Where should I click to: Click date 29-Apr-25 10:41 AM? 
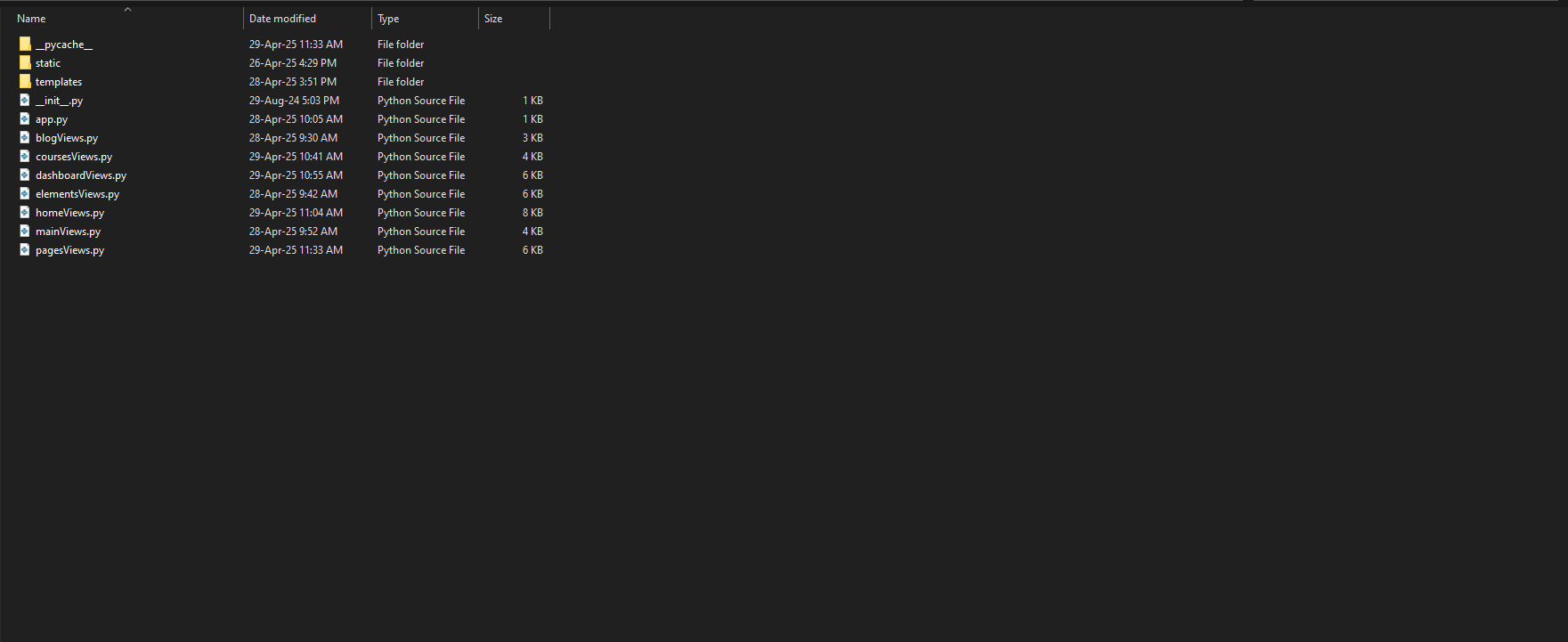point(296,157)
